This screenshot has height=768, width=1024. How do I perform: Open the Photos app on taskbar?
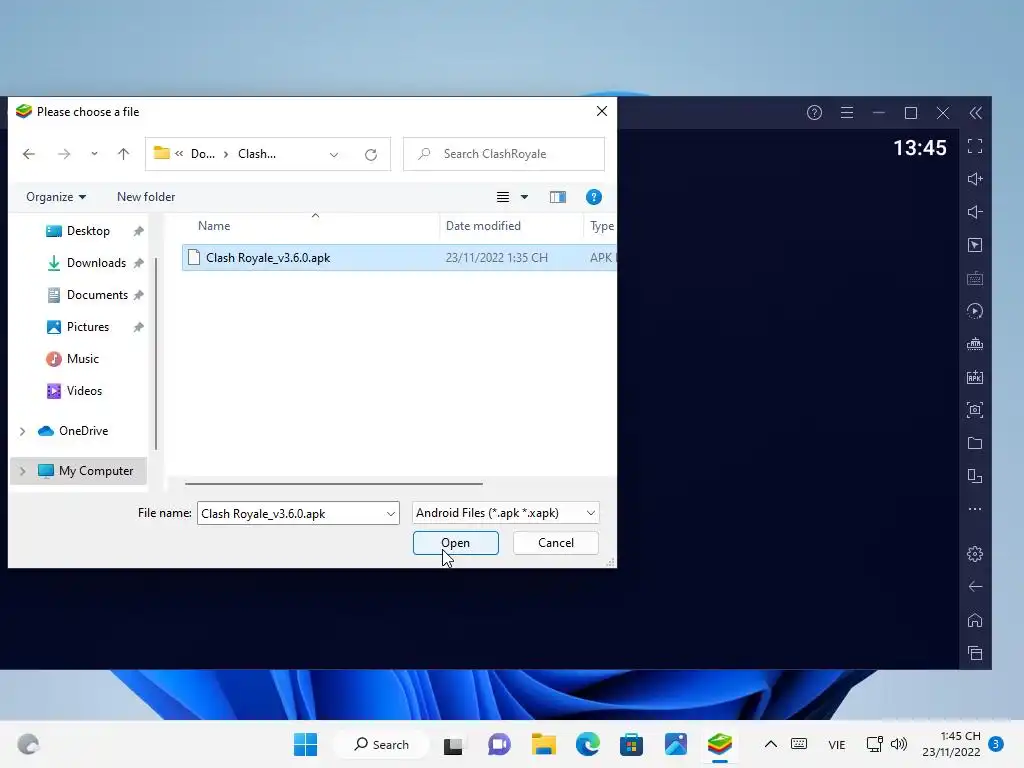[x=675, y=744]
